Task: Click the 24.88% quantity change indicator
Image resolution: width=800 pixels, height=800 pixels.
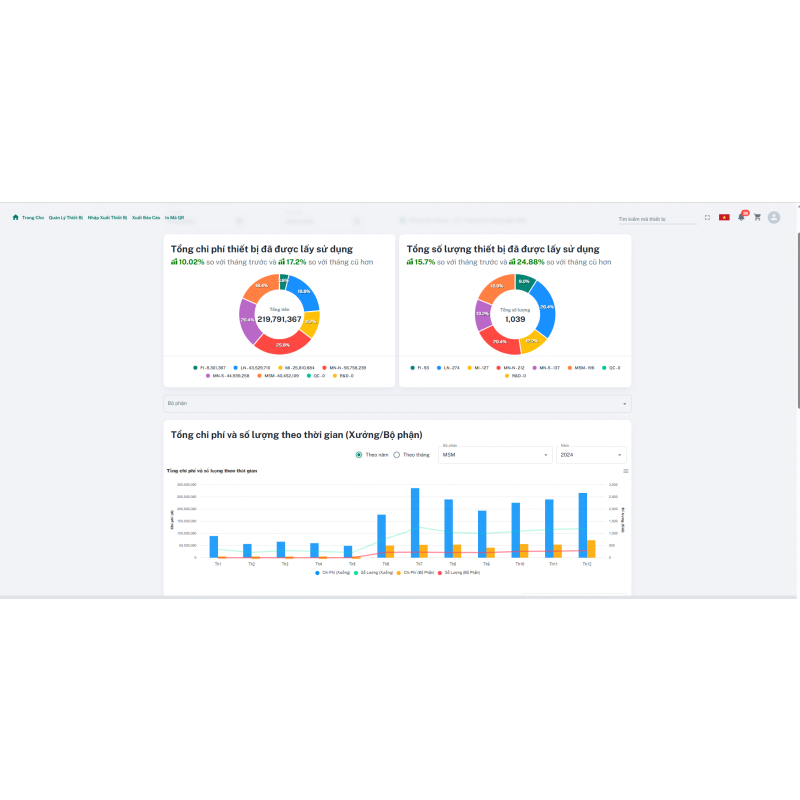Action: (527, 262)
